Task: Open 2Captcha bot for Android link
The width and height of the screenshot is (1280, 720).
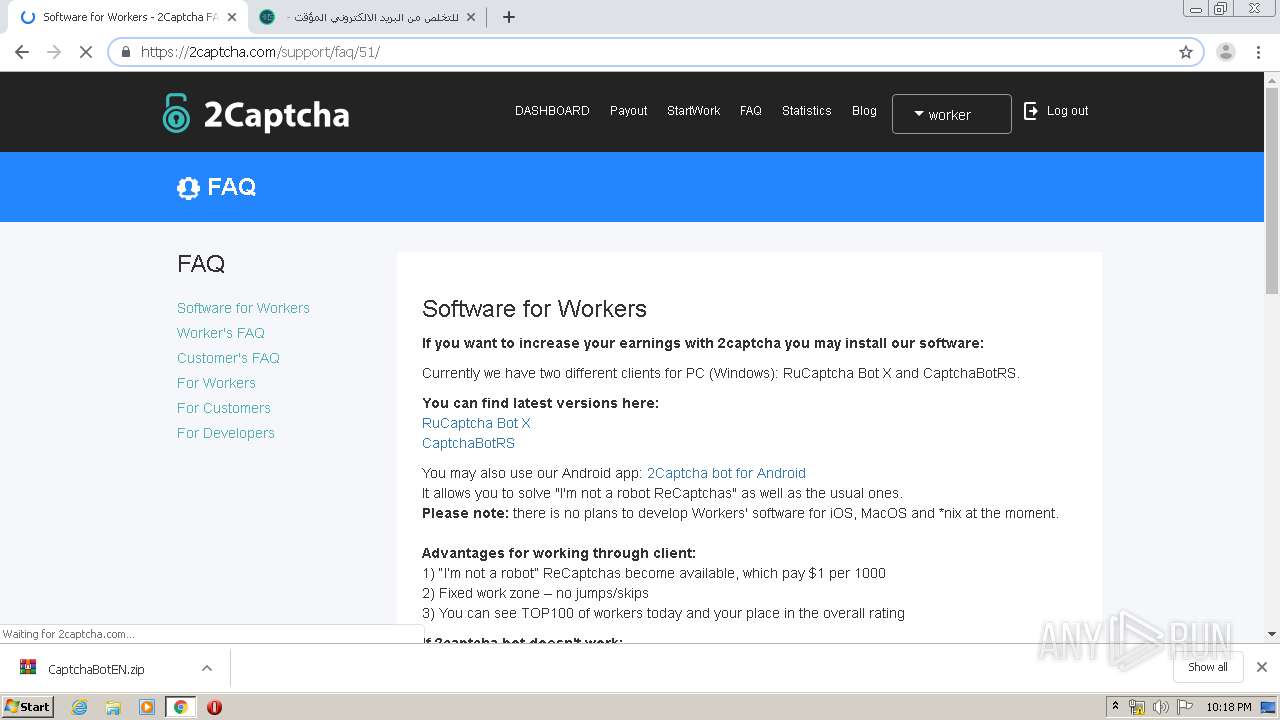Action: pyautogui.click(x=726, y=473)
